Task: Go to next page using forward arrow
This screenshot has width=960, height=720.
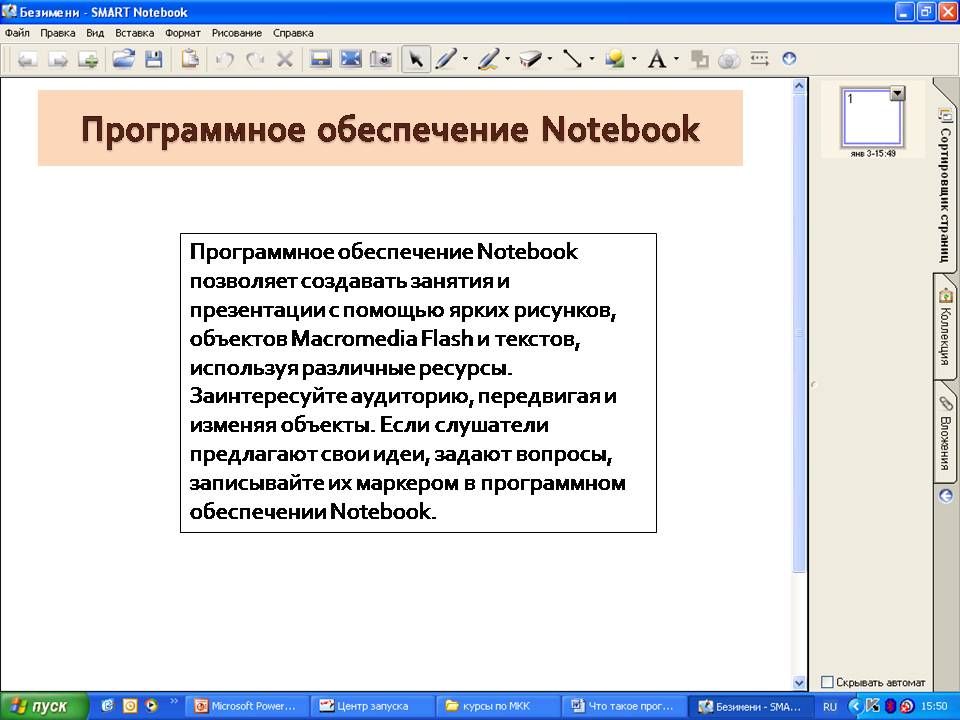Action: pos(57,59)
